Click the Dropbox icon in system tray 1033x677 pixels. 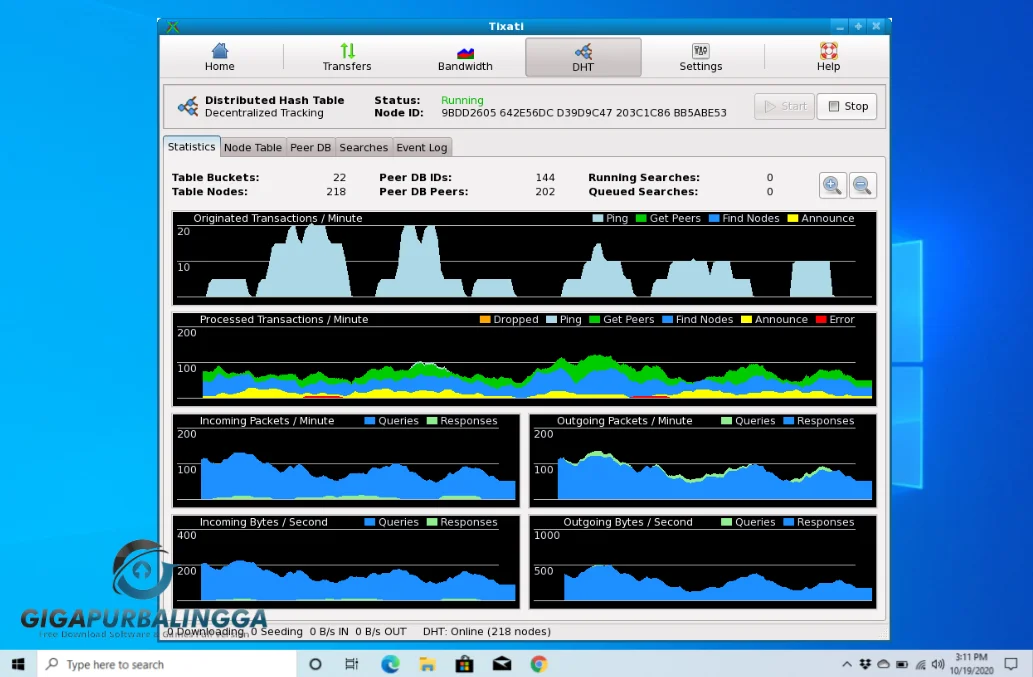point(864,663)
